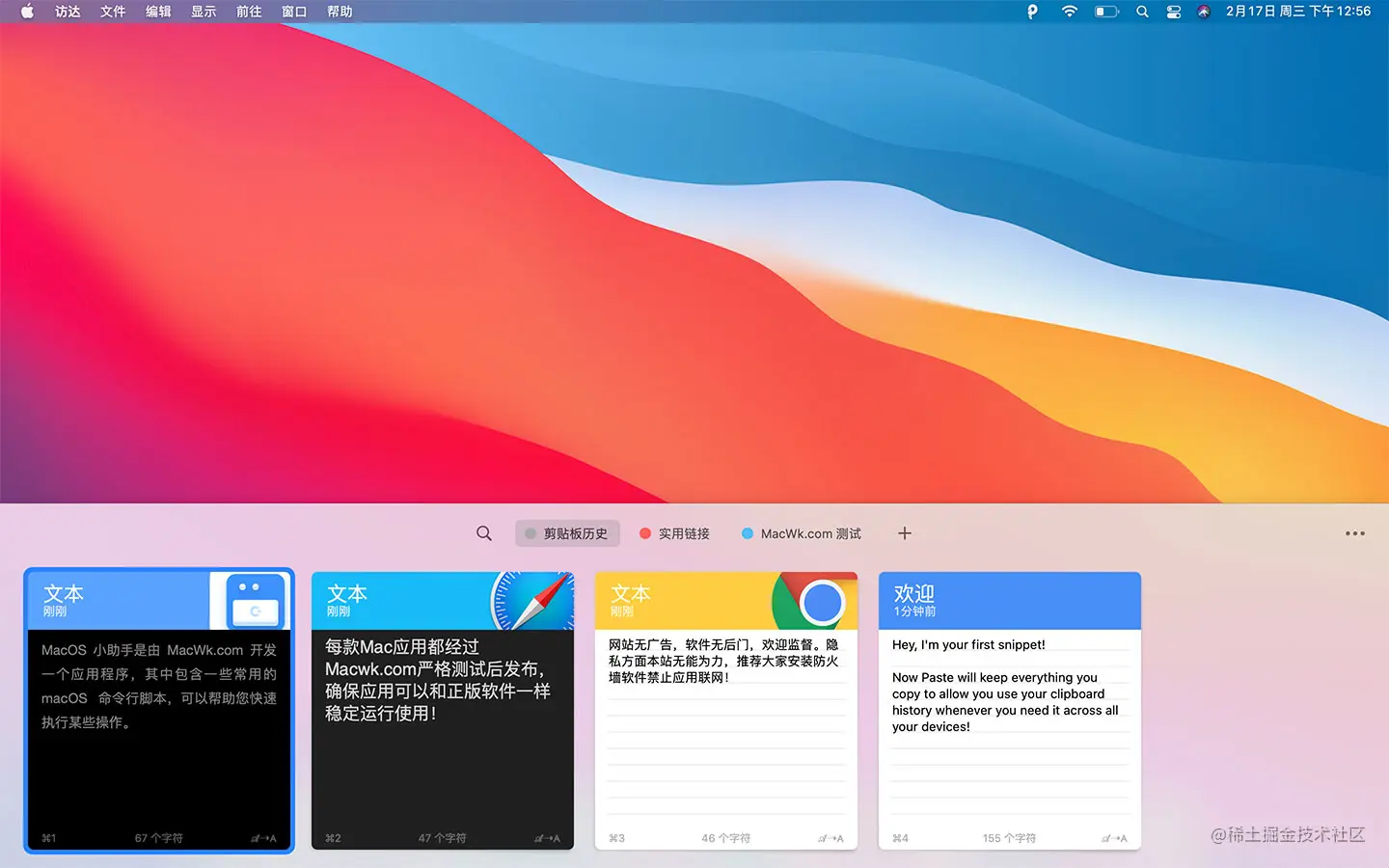
Task: Click the ⌘3 shortcut label
Action: [616, 838]
